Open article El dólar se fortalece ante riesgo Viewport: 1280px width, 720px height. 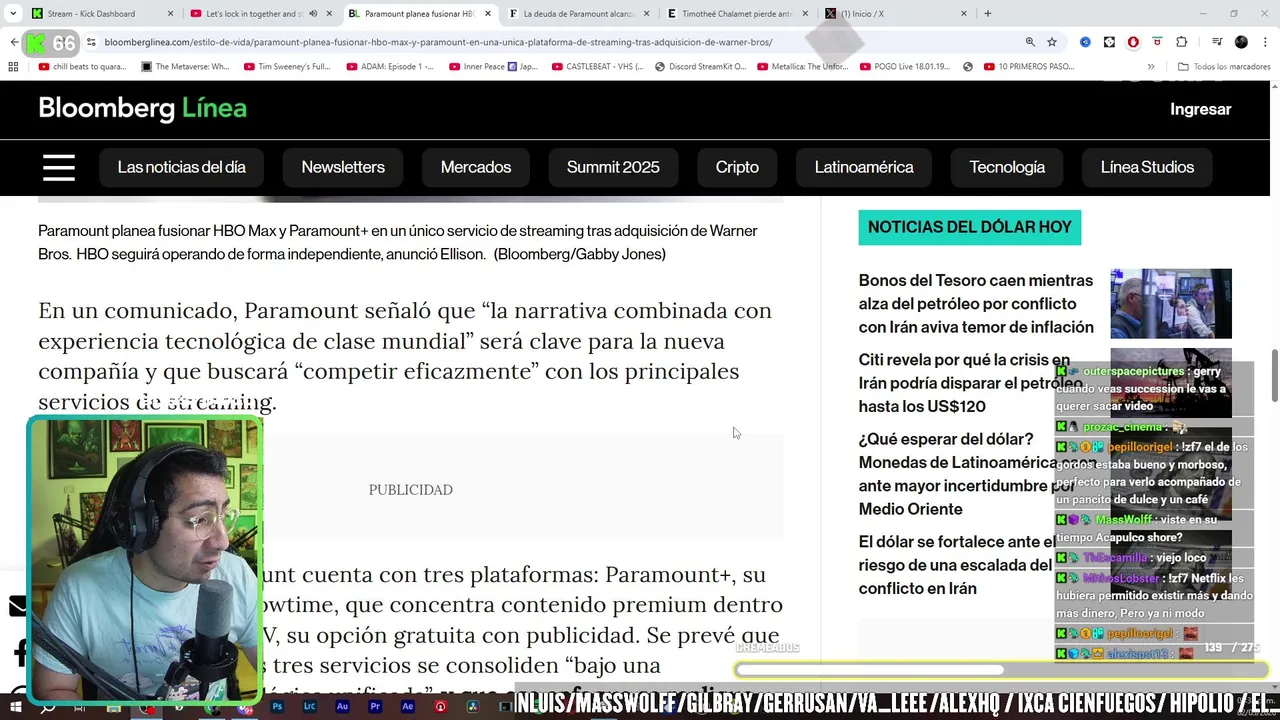click(x=958, y=565)
